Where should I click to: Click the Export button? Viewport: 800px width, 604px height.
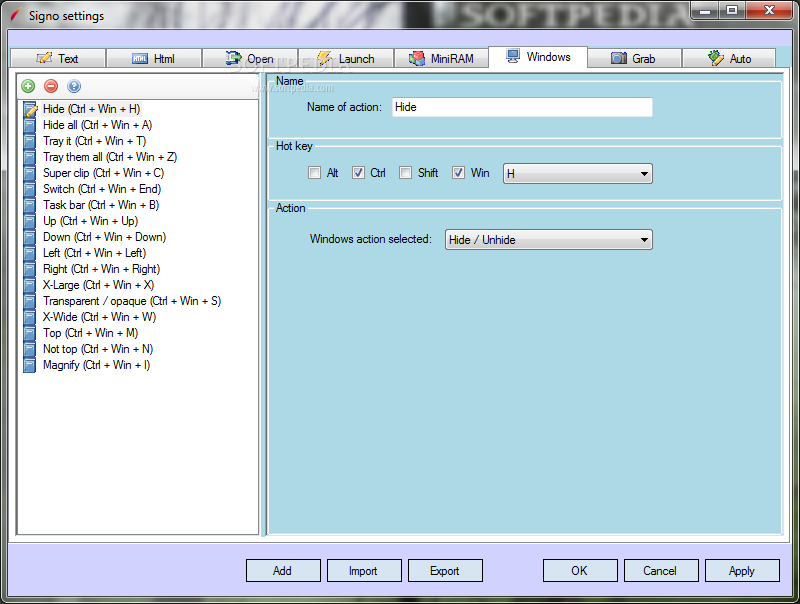445,570
